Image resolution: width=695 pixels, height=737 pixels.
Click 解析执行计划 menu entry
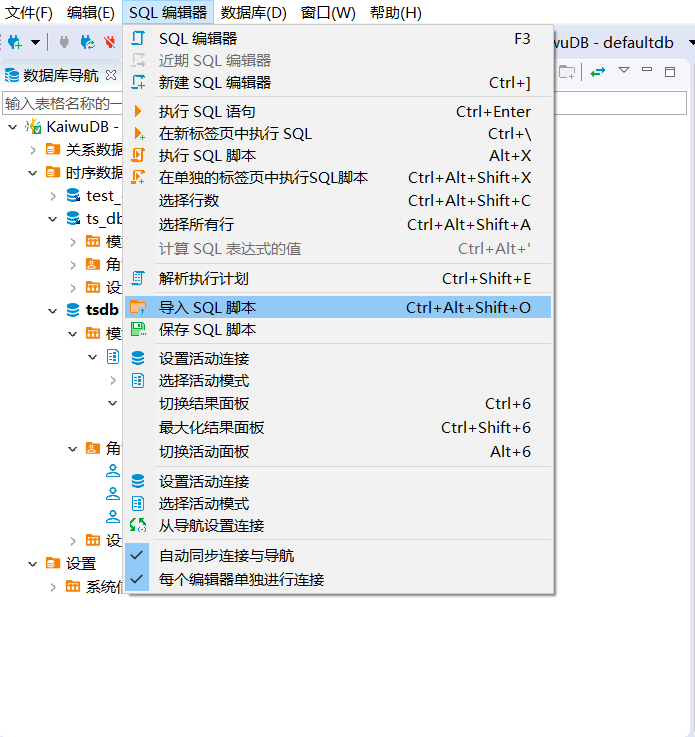[203, 278]
